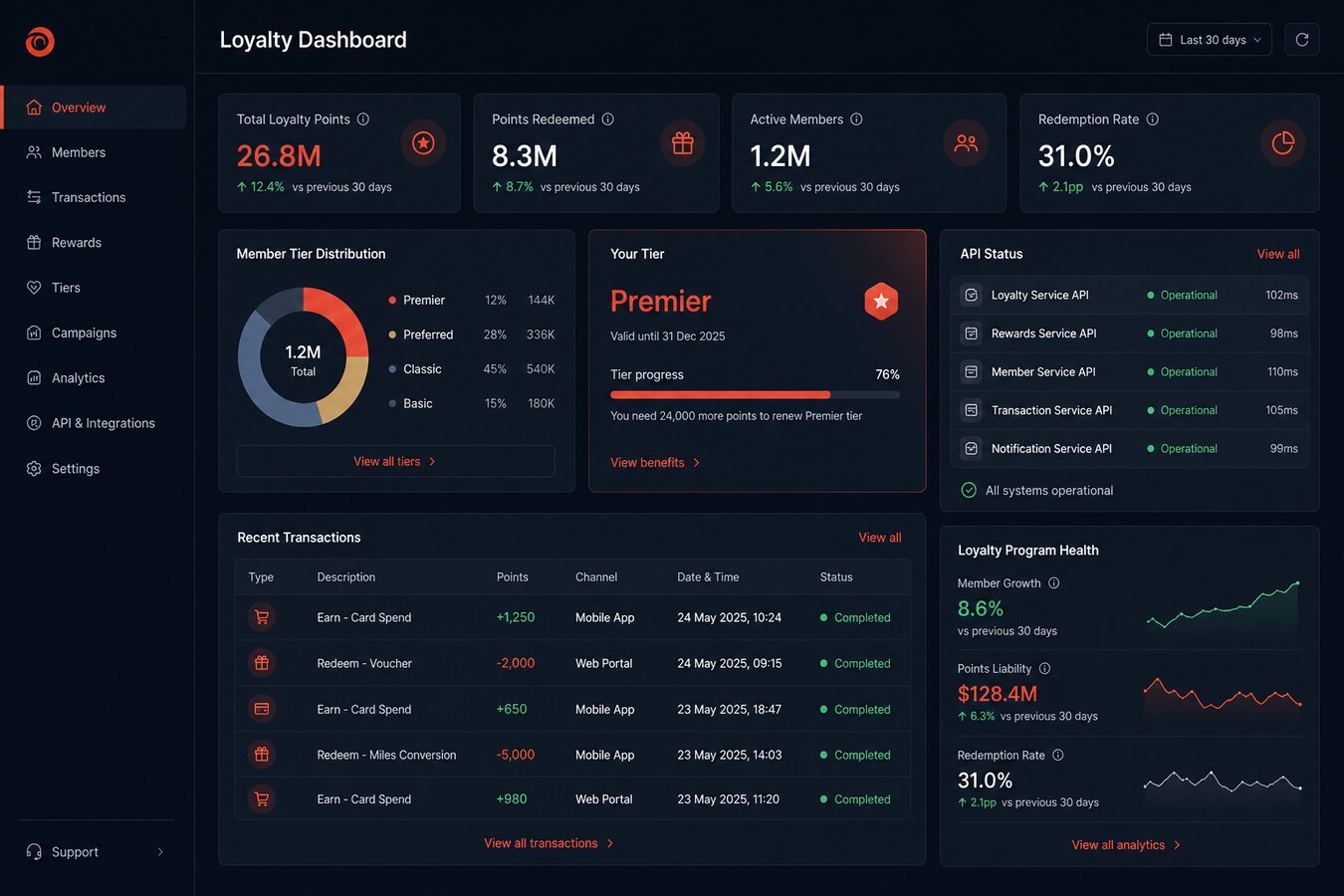Click cart icon for +1,250 transaction
The width and height of the screenshot is (1344, 896).
point(262,617)
